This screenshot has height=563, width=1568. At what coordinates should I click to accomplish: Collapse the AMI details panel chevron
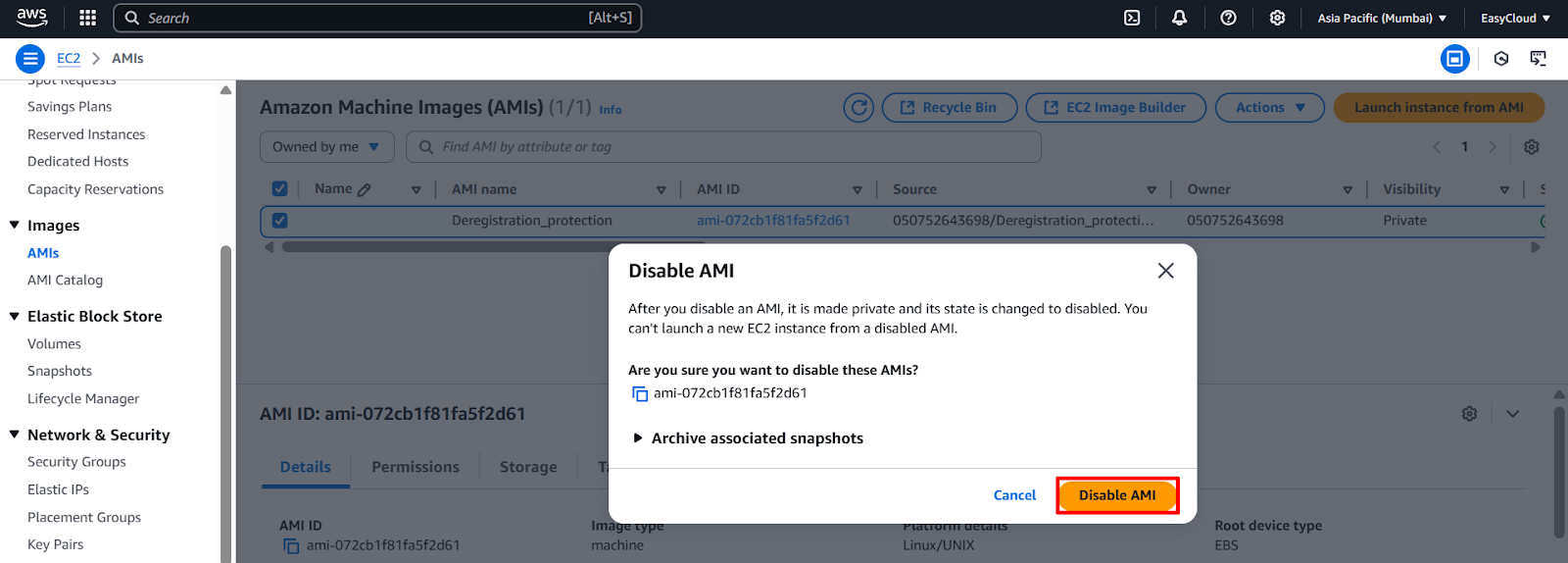[1513, 414]
